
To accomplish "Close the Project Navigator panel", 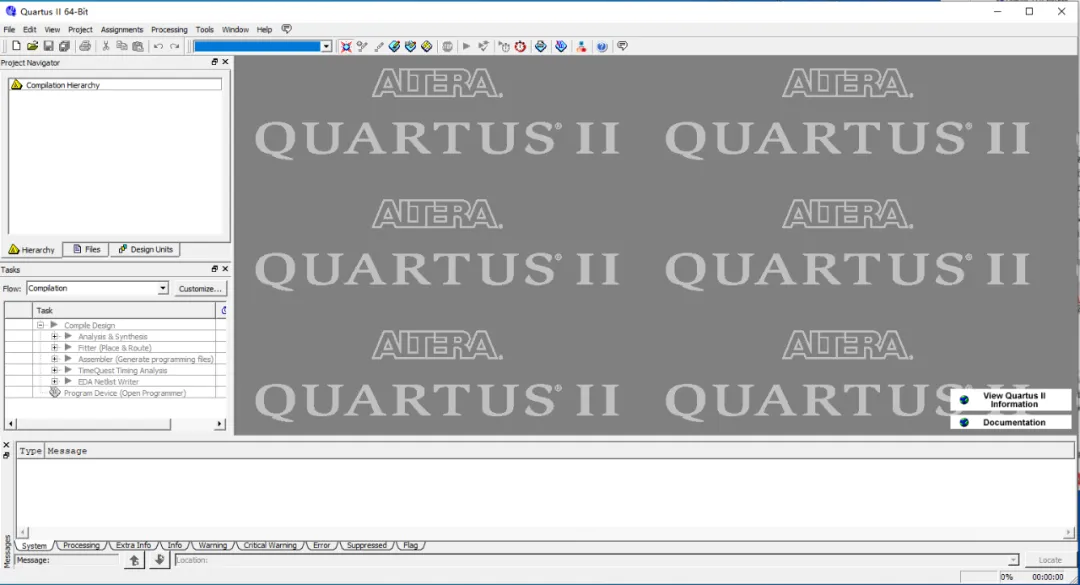I will point(225,62).
